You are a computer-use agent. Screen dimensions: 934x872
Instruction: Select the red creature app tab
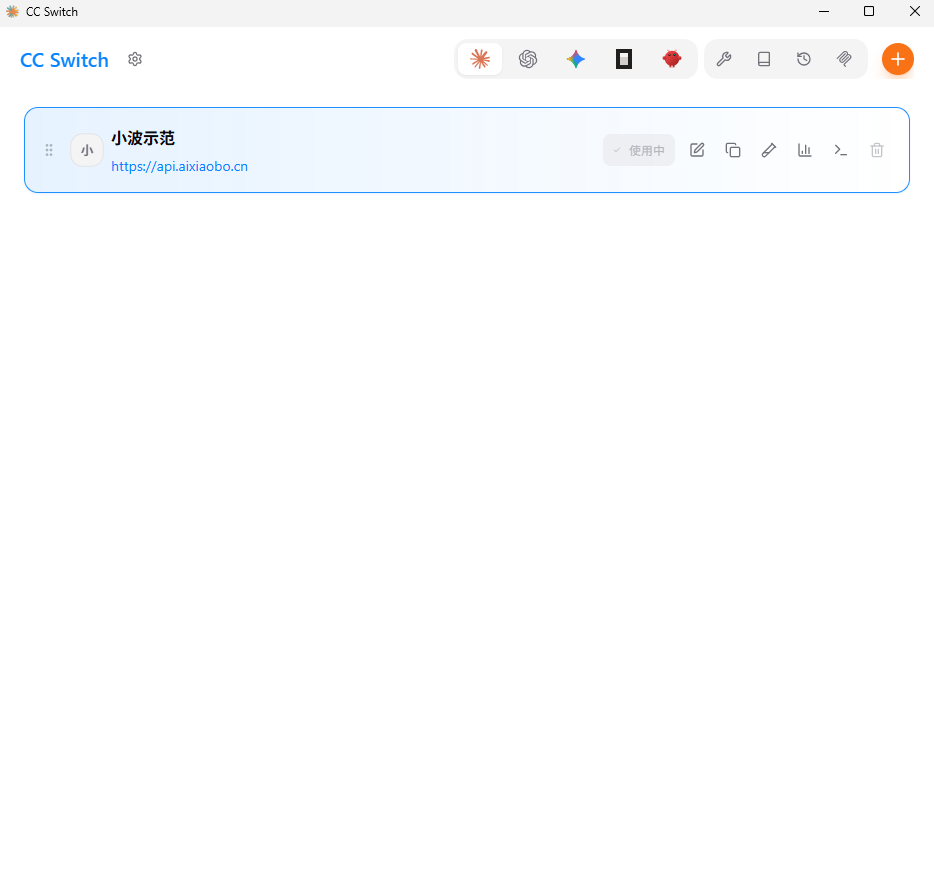(x=672, y=59)
